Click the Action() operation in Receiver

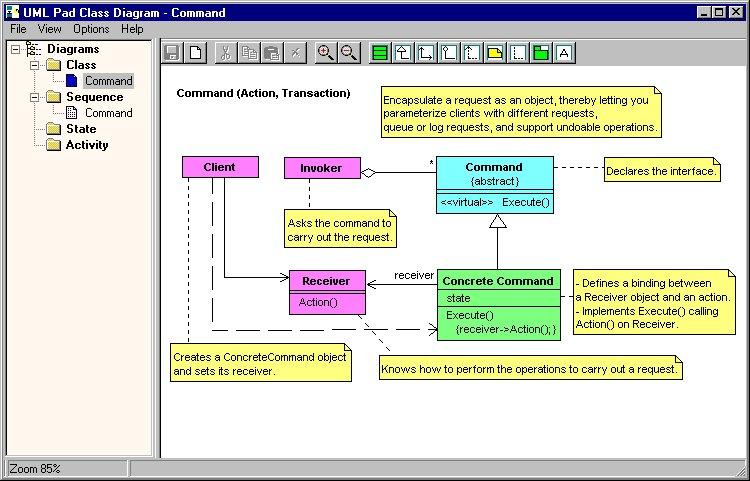318,302
